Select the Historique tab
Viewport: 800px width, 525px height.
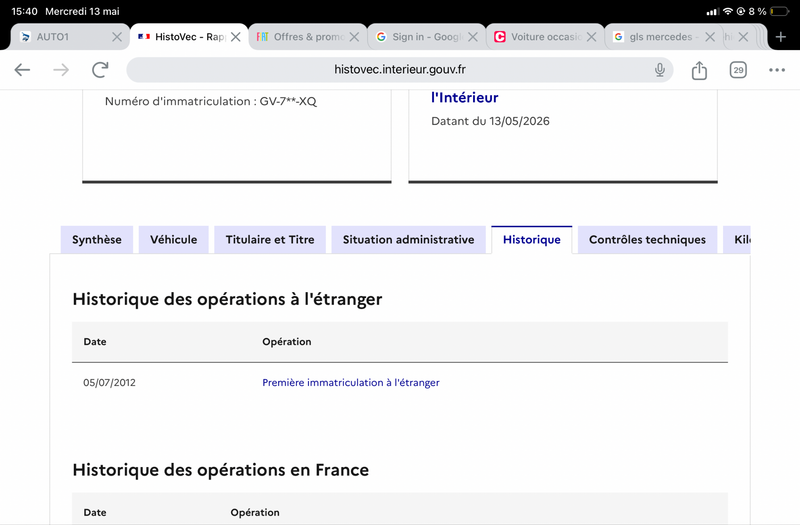pyautogui.click(x=532, y=239)
